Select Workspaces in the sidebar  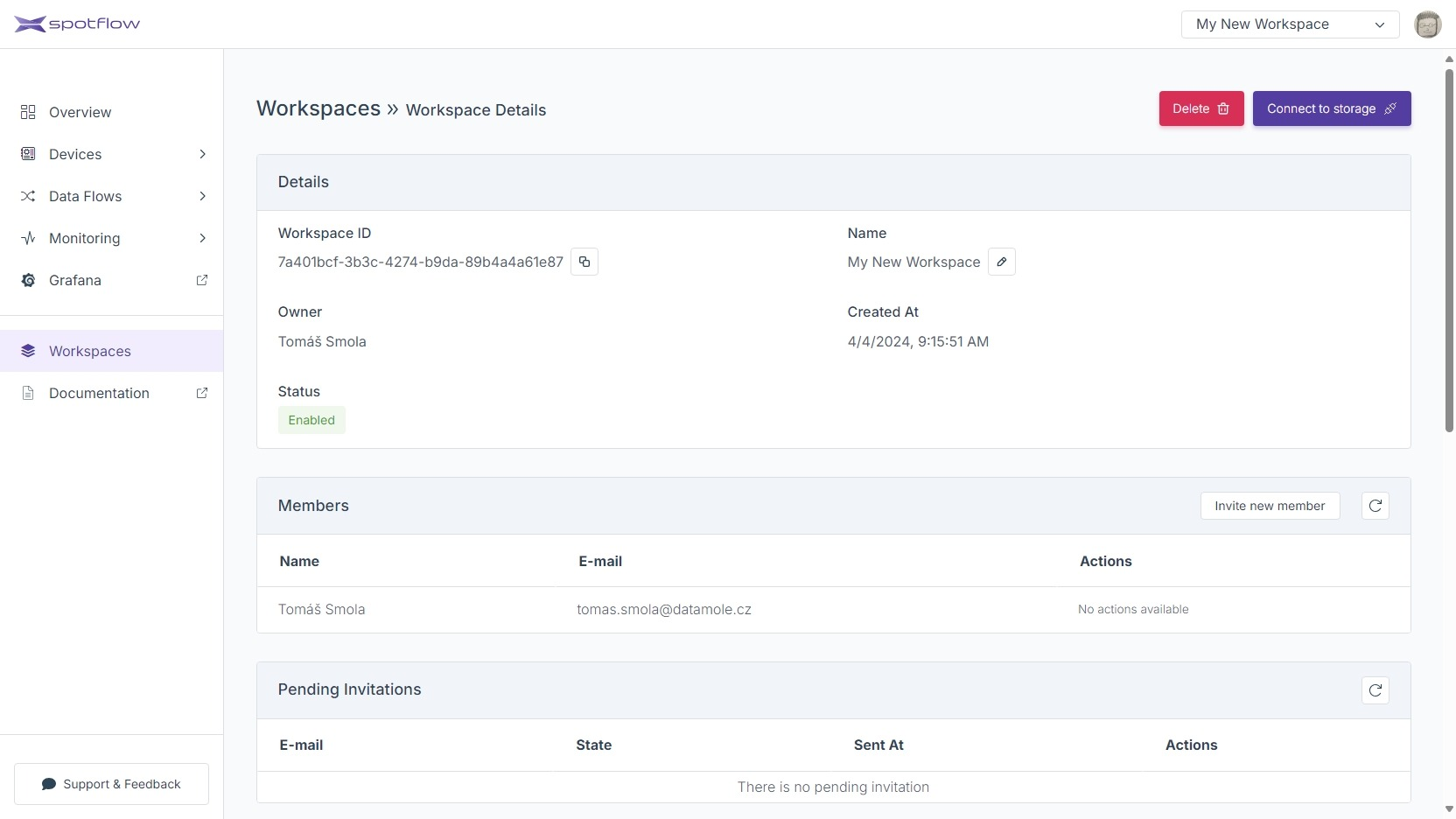pyautogui.click(x=112, y=351)
